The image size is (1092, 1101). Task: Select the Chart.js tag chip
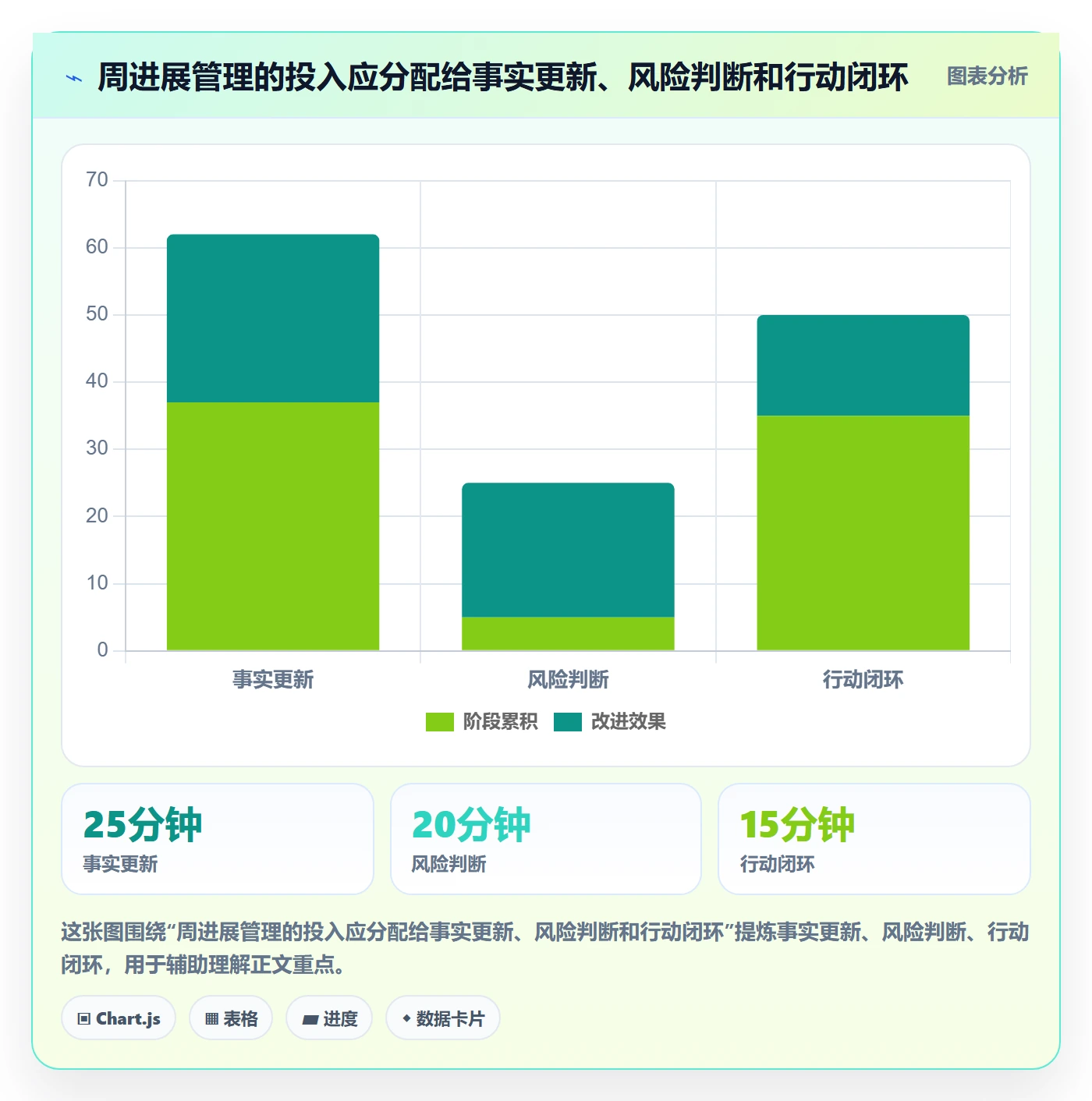click(119, 1018)
